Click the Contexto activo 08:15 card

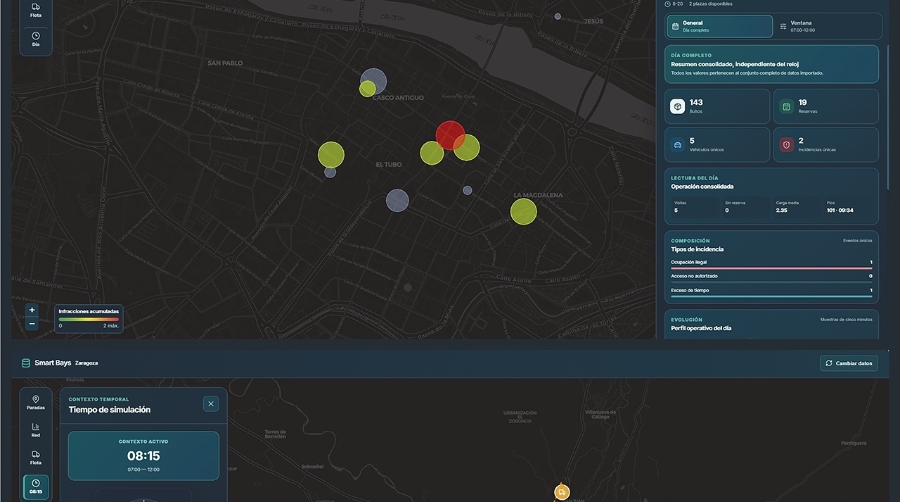click(143, 456)
